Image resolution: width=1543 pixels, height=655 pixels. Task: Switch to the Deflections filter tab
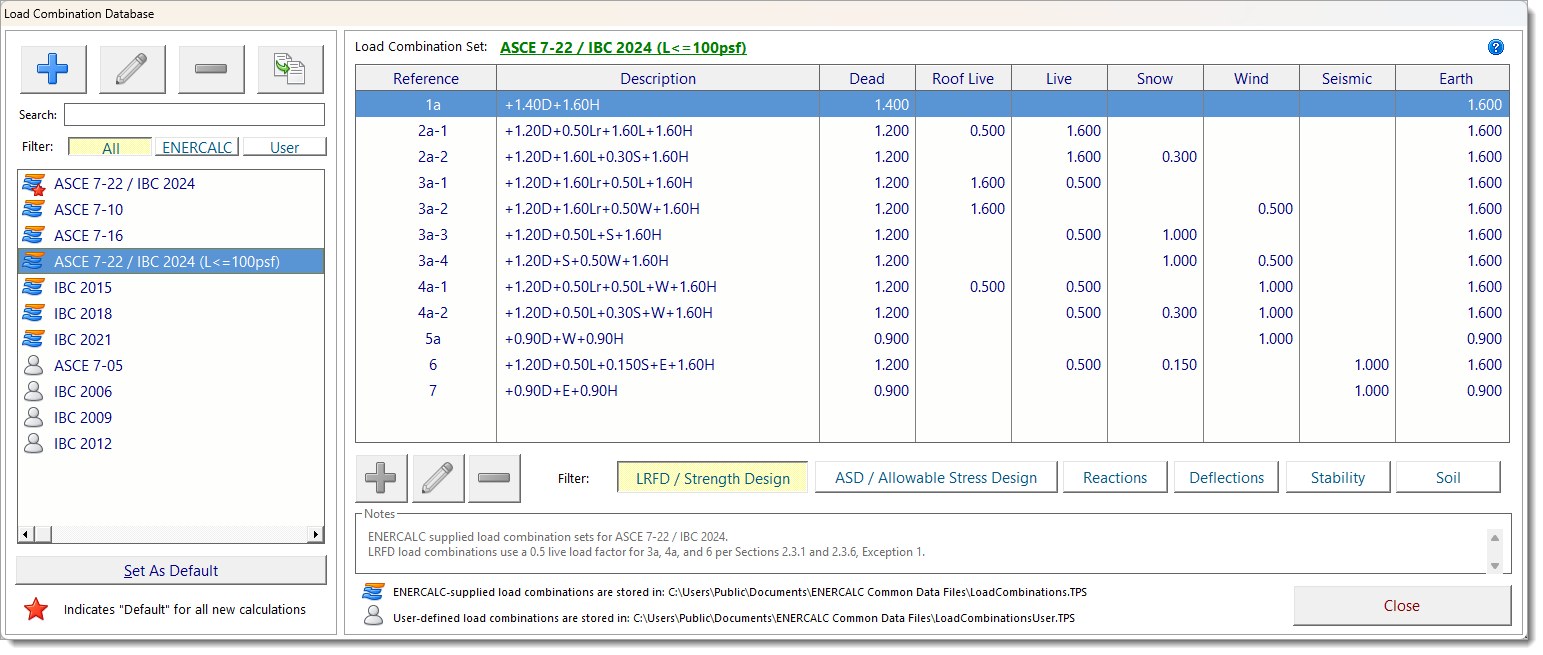coord(1226,478)
